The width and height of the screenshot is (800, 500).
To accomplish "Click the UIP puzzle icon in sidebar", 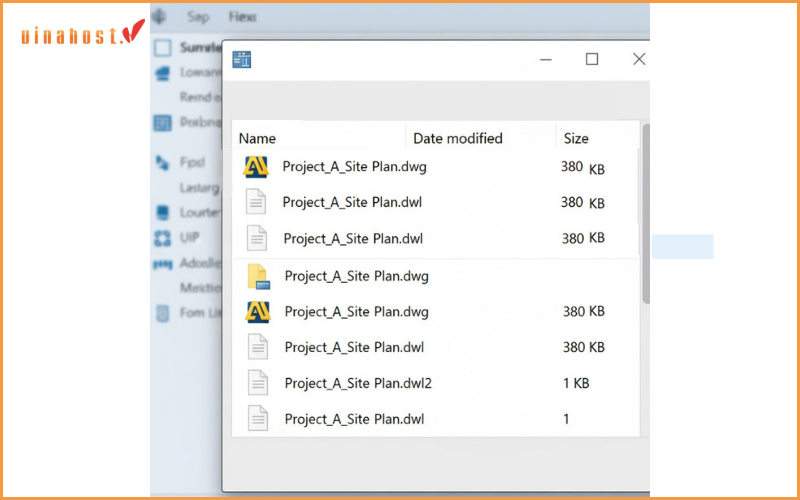I will point(162,238).
